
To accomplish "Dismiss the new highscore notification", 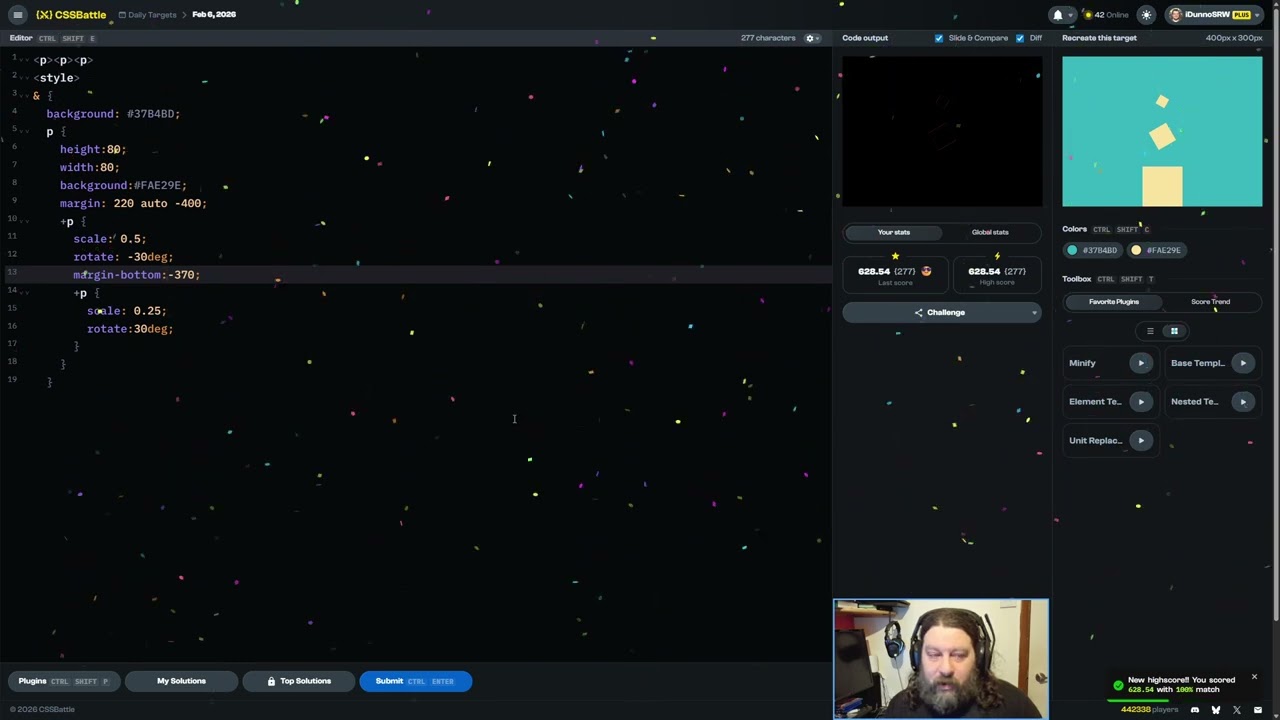I will pyautogui.click(x=1254, y=677).
